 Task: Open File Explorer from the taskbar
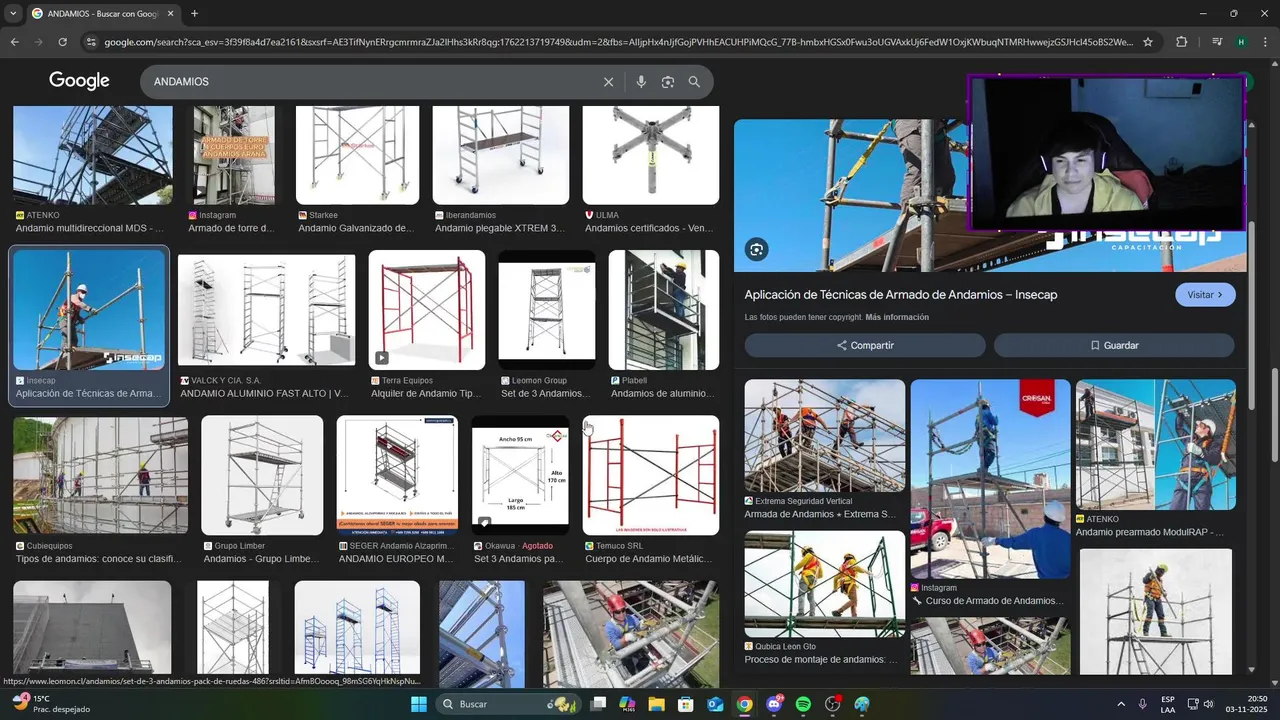tap(656, 704)
